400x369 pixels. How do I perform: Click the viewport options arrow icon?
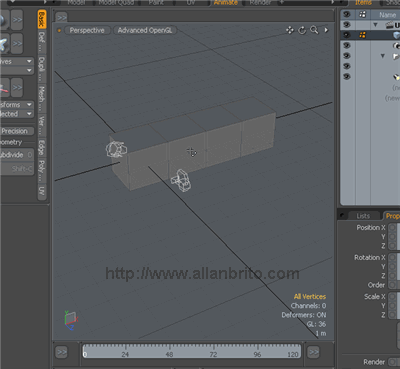pos(326,30)
